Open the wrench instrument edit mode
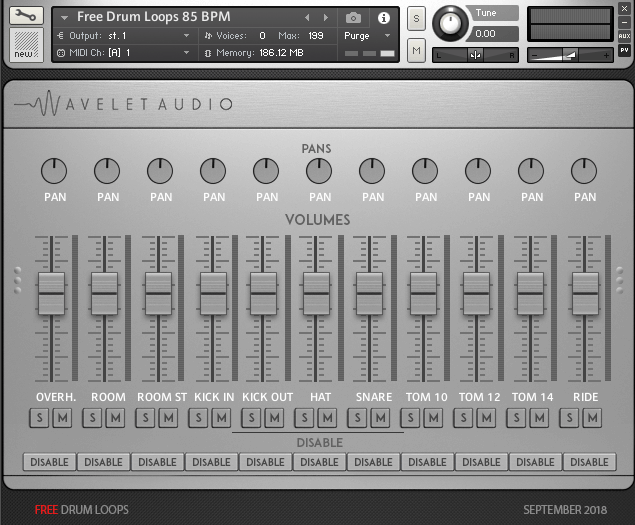Image resolution: width=635 pixels, height=525 pixels. (x=26, y=16)
